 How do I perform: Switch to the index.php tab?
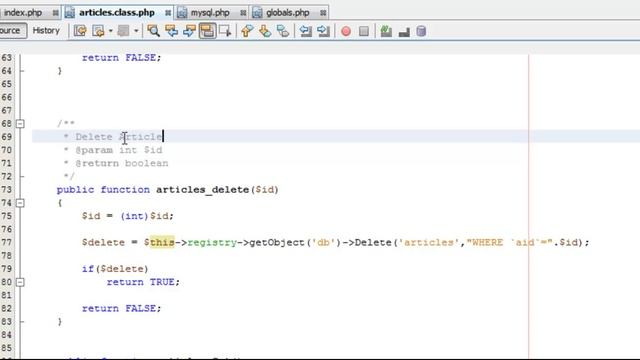click(23, 13)
